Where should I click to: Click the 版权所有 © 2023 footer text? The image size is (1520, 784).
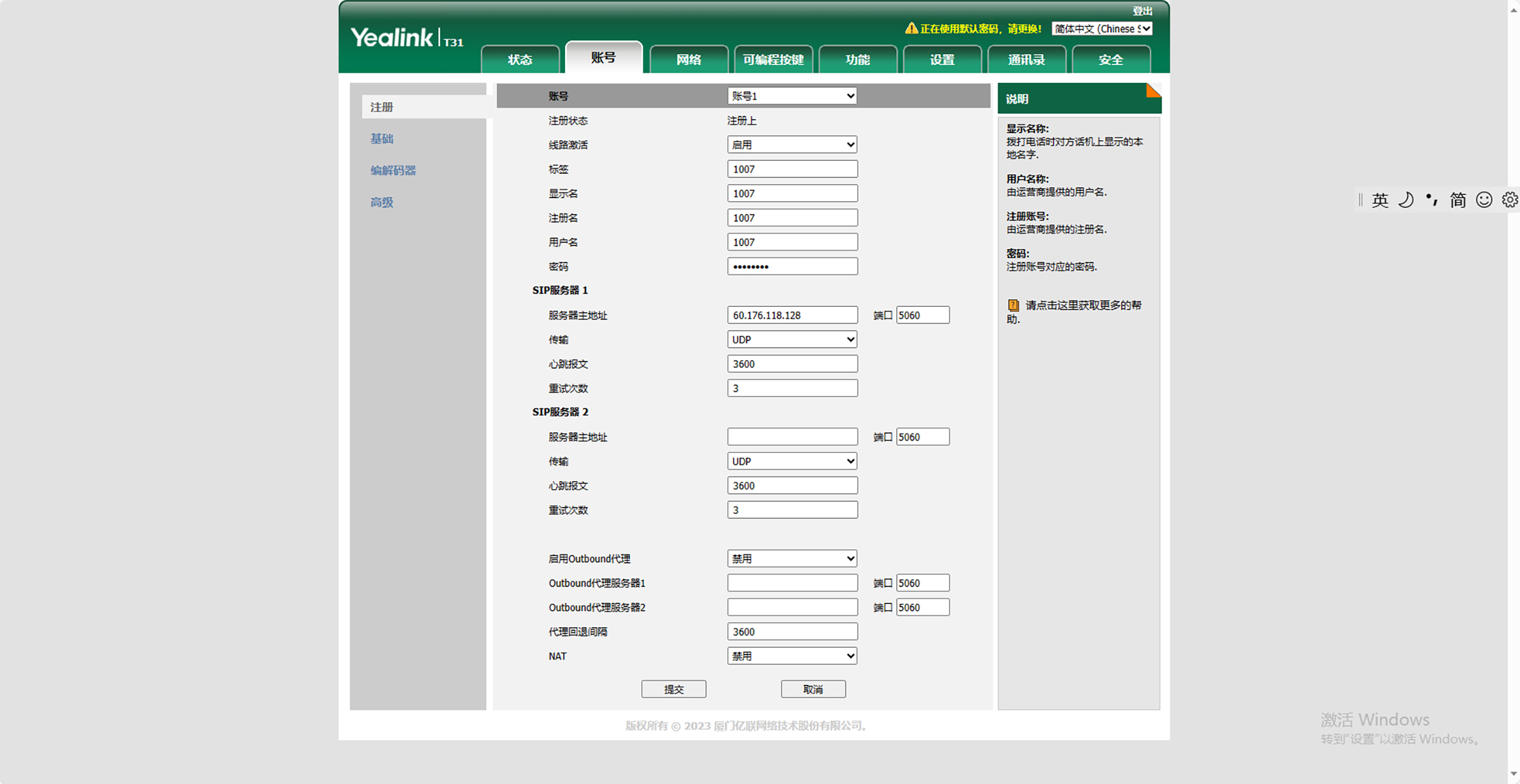point(746,725)
